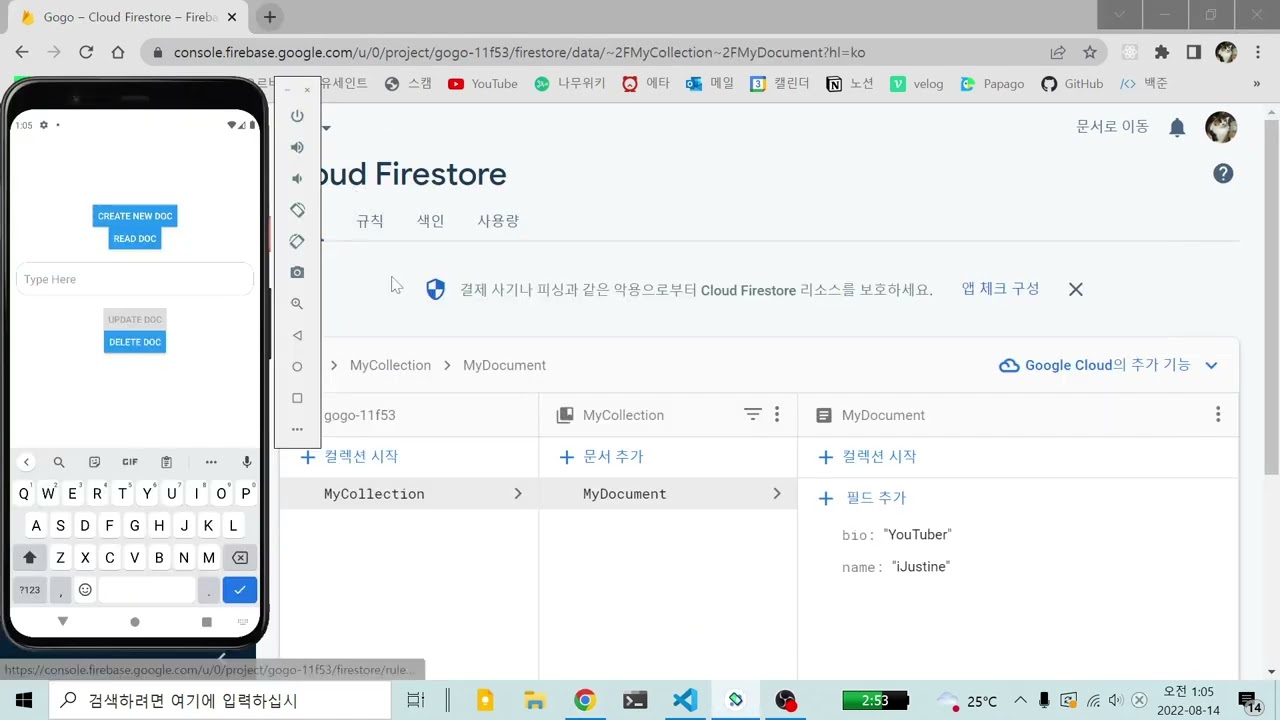Viewport: 1280px width, 720px height.
Task: Open Firebase notifications bell icon
Action: pyautogui.click(x=1177, y=127)
